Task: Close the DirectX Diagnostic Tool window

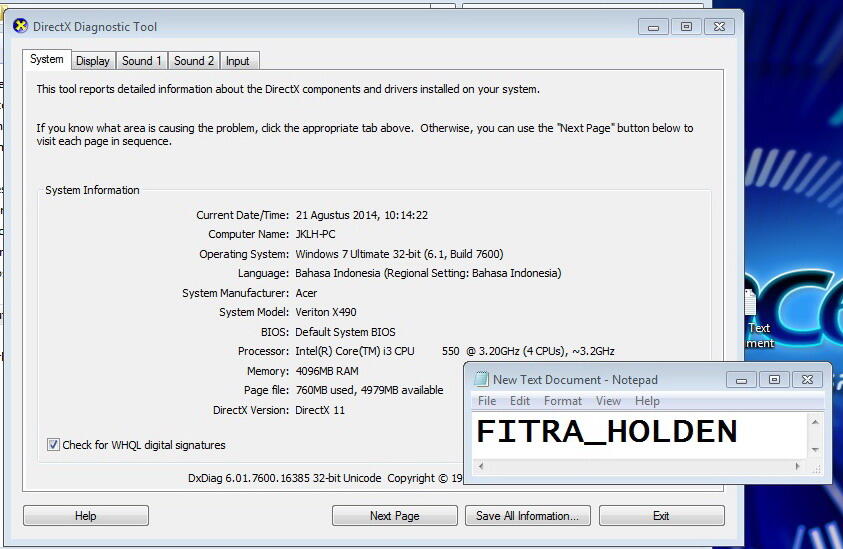Action: (x=719, y=26)
